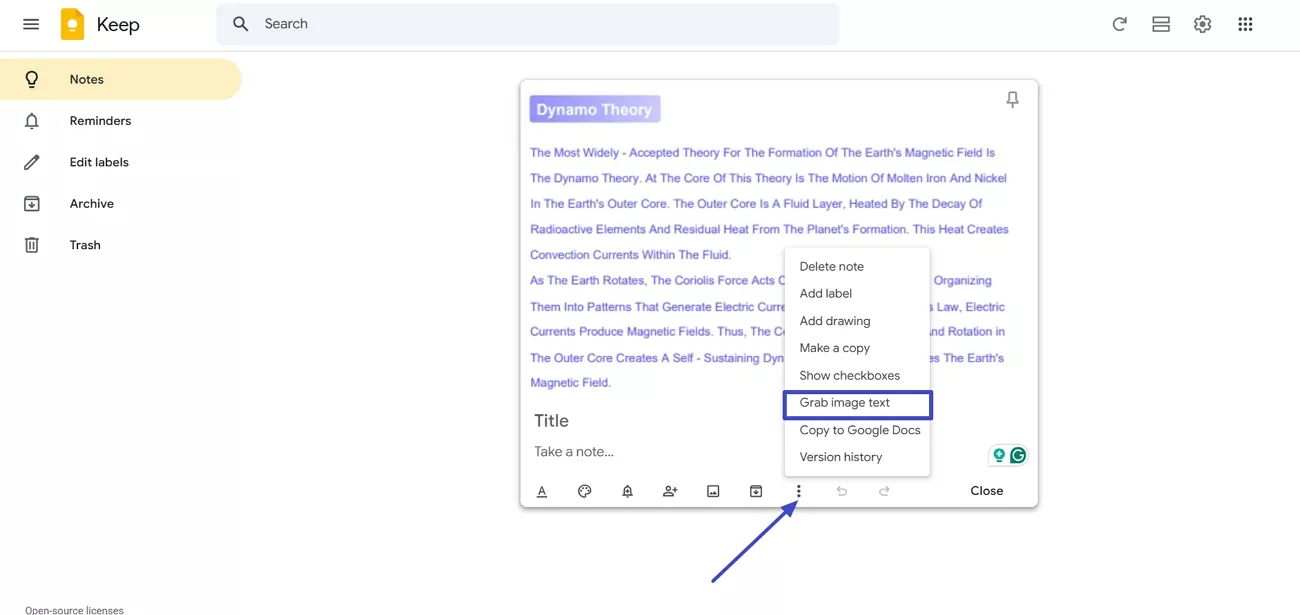Add a collaborator to the note
Viewport: 1300px width, 615px height.
670,491
